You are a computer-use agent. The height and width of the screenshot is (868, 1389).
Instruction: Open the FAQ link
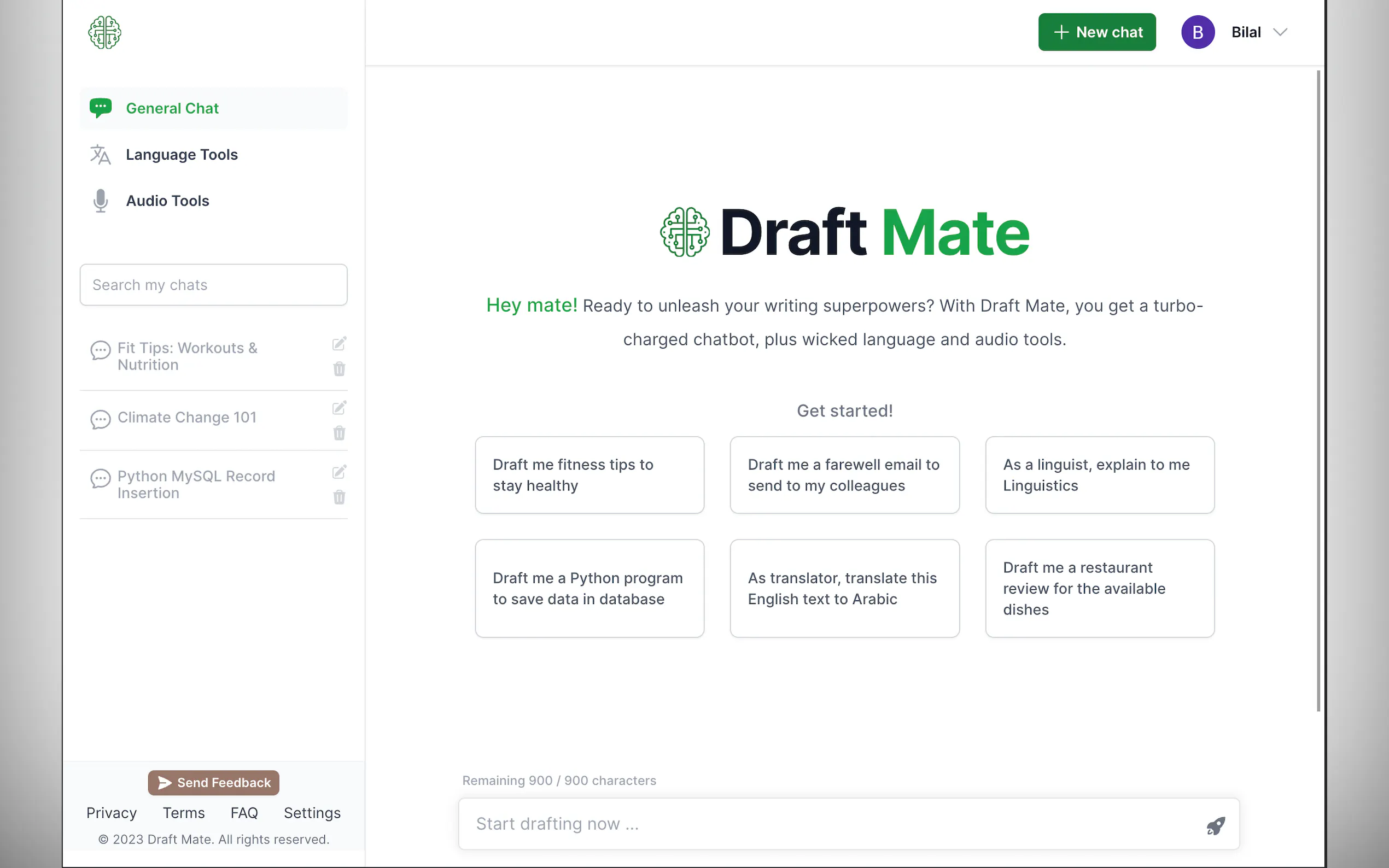click(244, 813)
